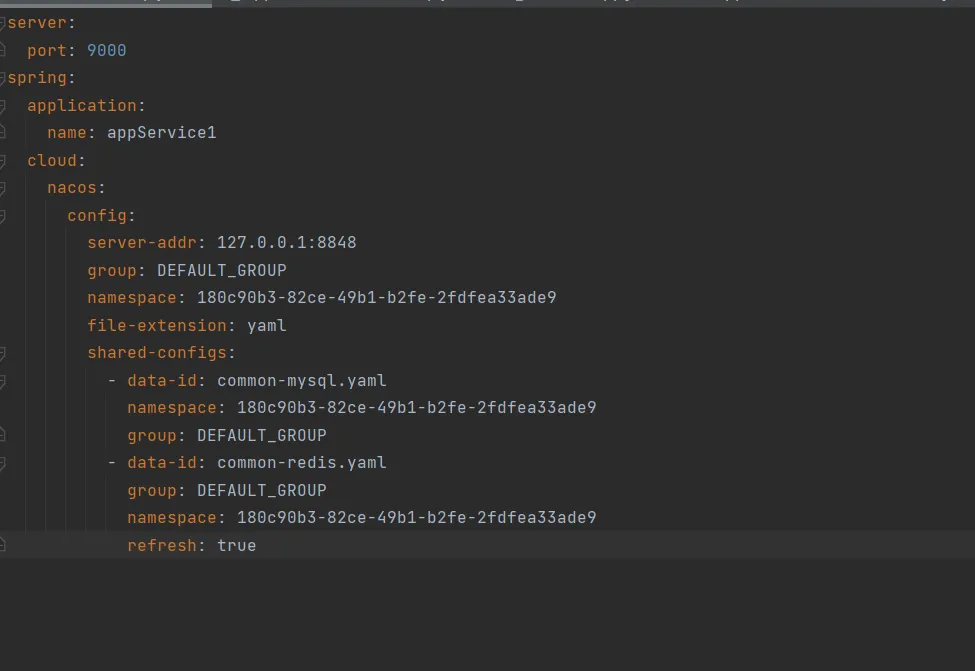Fold the shared-configs list gutter marker

point(3,353)
